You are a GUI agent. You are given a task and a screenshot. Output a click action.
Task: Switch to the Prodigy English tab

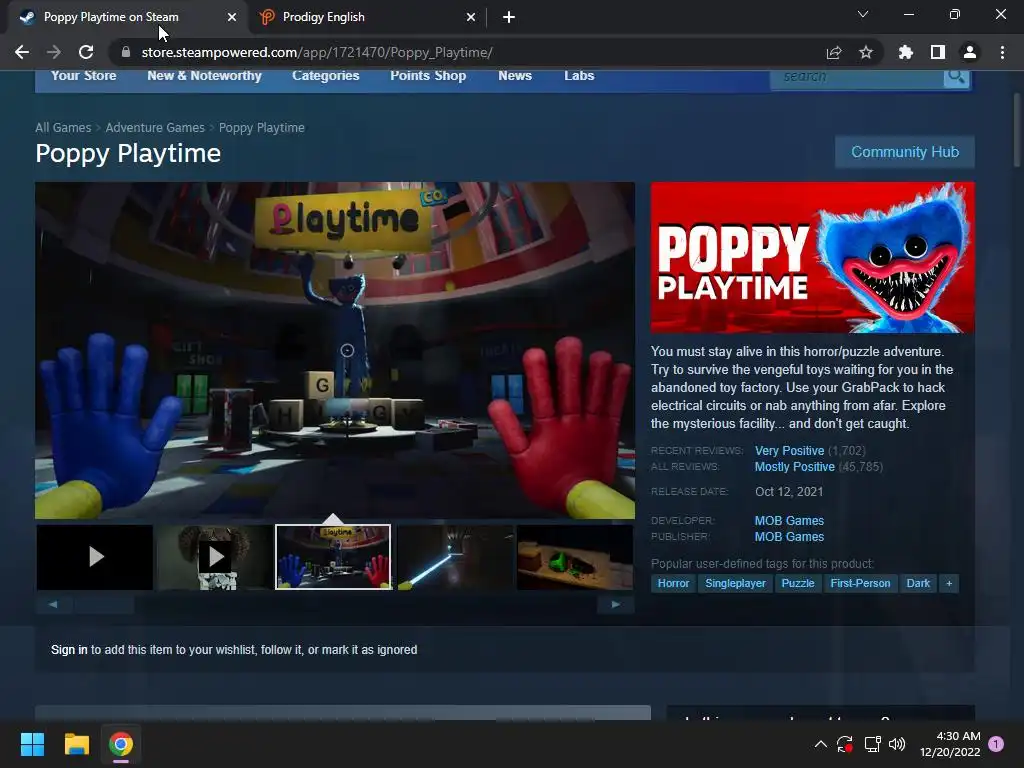tap(368, 18)
